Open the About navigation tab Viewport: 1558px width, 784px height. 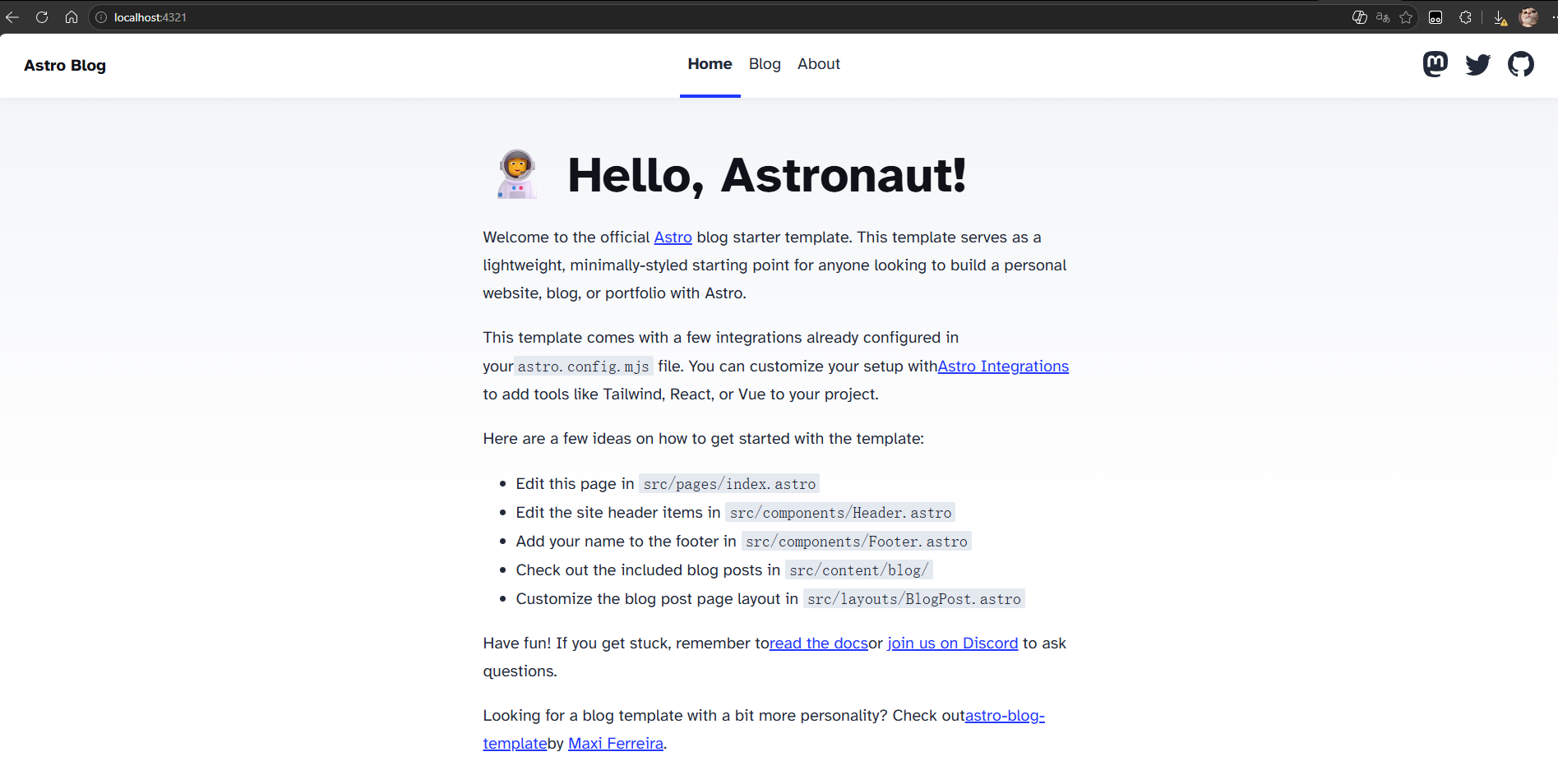point(818,64)
